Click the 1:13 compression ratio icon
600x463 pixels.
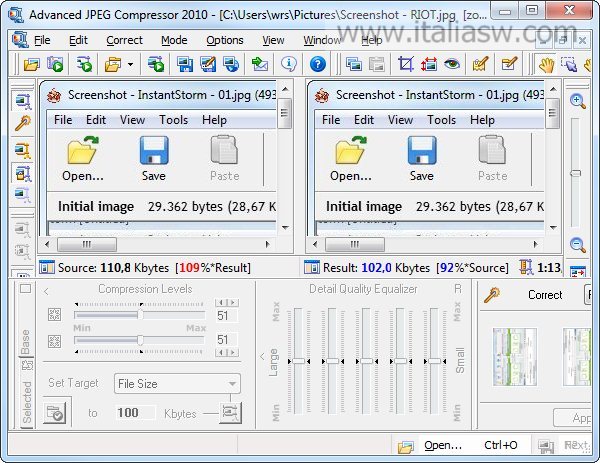point(526,267)
